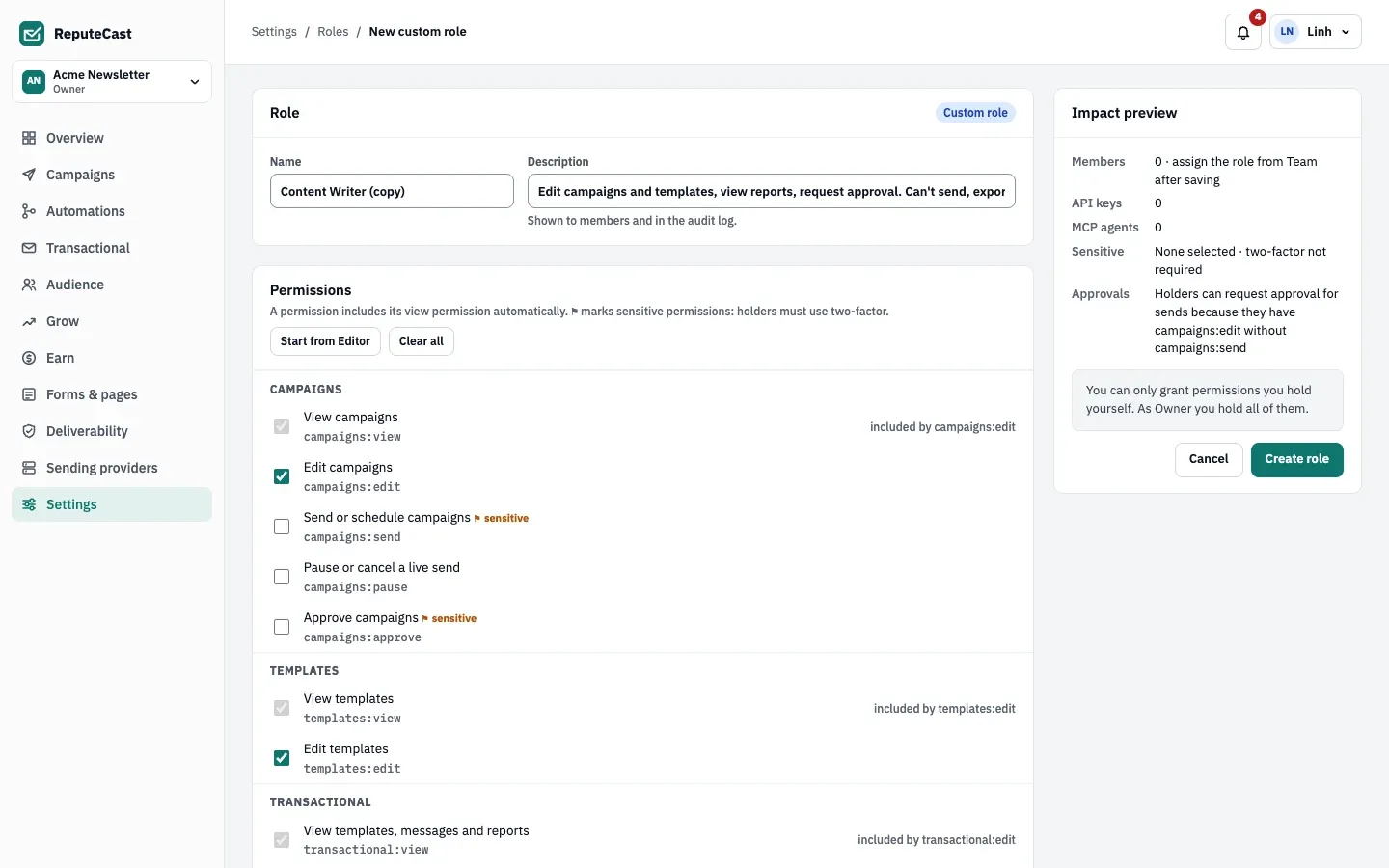Click 'included by templates:edit' note
Viewport: 1389px width, 868px height.
(944, 709)
